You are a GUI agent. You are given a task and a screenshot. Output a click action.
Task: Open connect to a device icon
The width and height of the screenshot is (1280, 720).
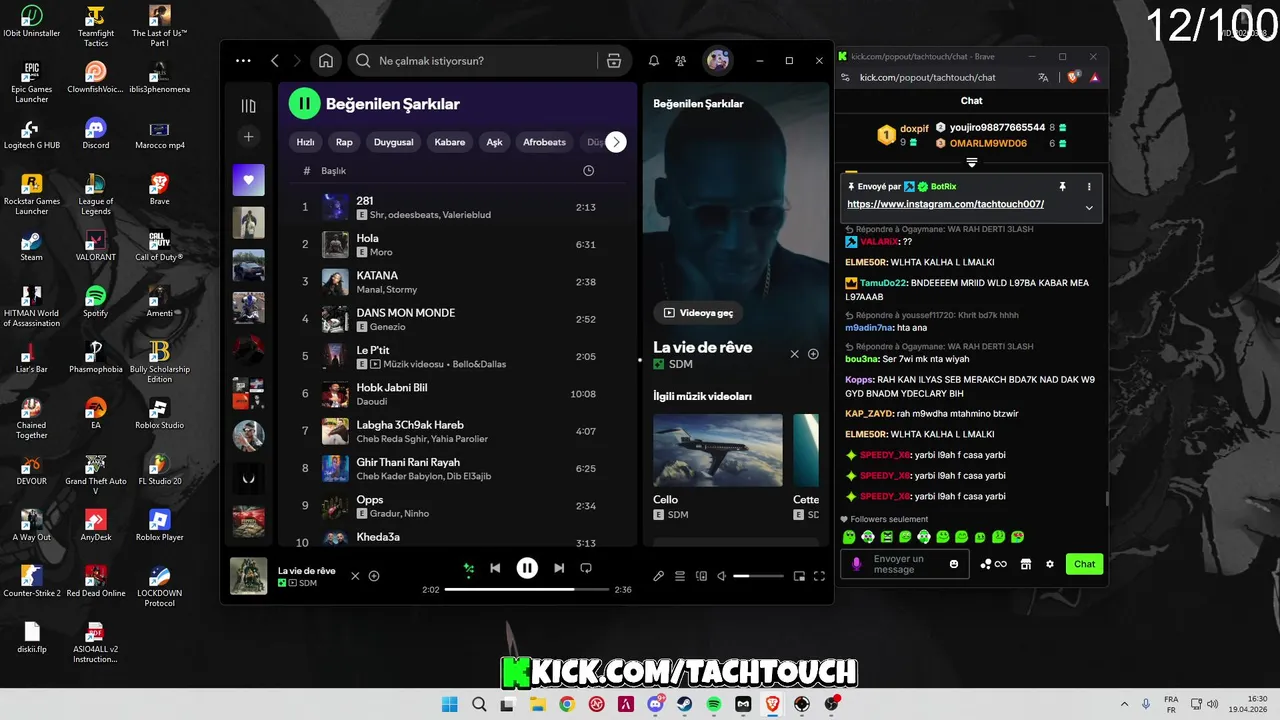point(701,576)
